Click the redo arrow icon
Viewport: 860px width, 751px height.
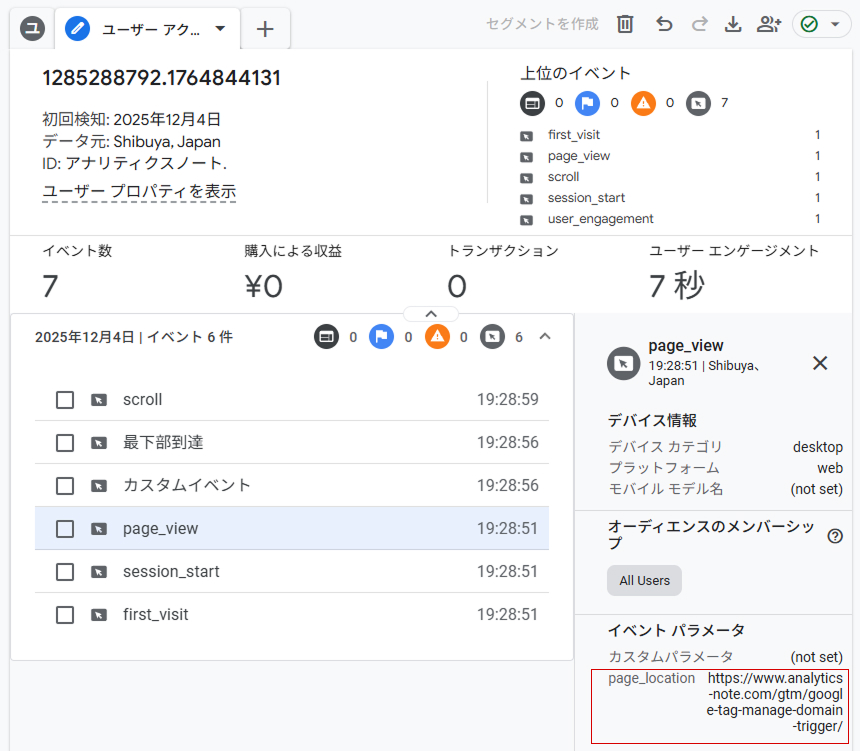click(x=699, y=24)
